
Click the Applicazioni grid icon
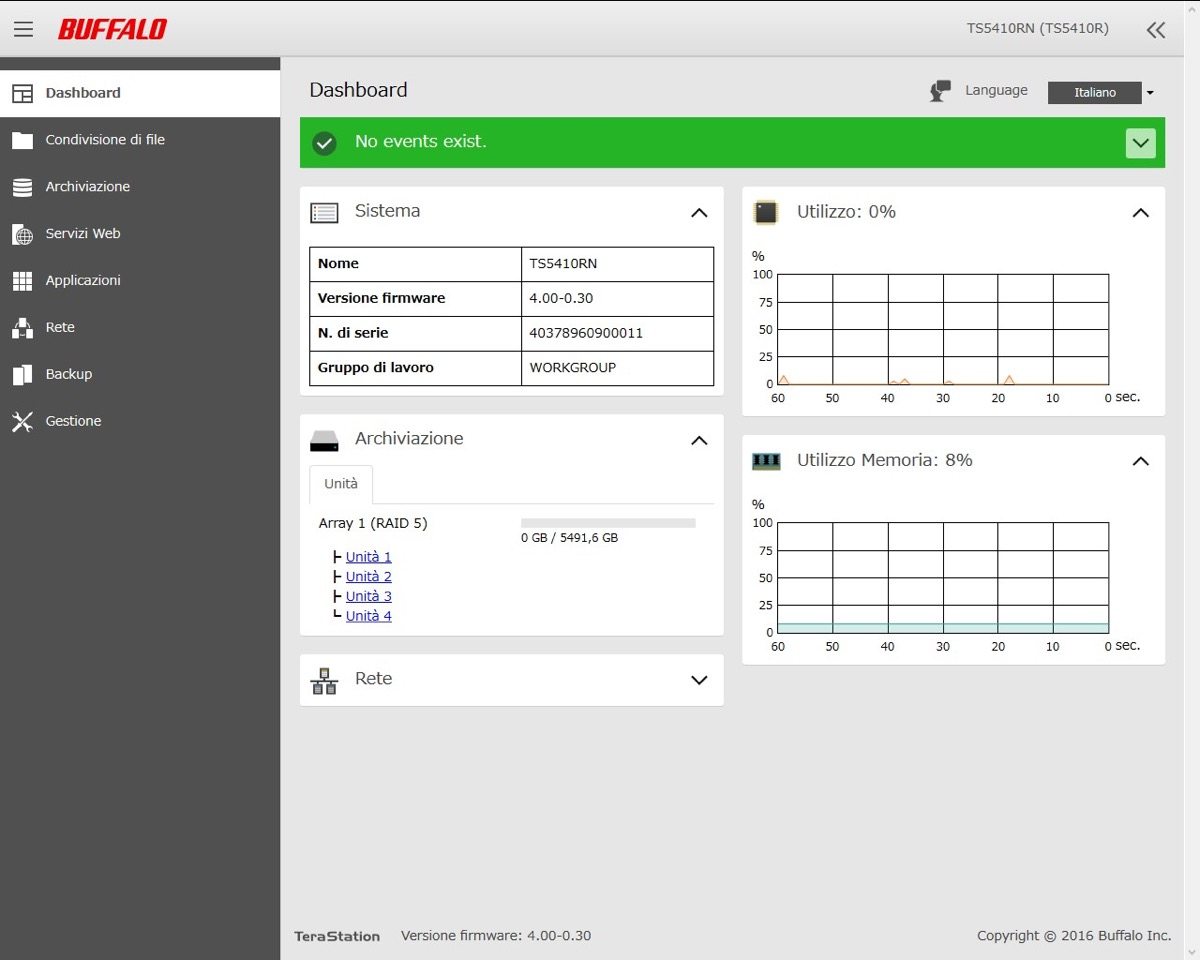click(23, 281)
